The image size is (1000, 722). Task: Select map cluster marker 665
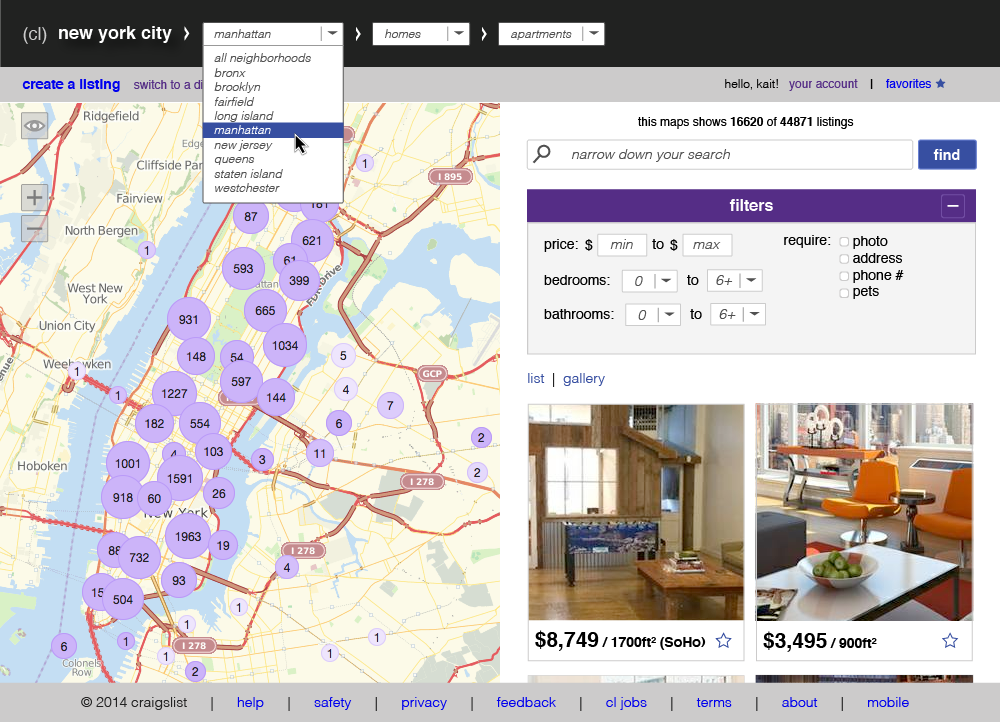265,311
